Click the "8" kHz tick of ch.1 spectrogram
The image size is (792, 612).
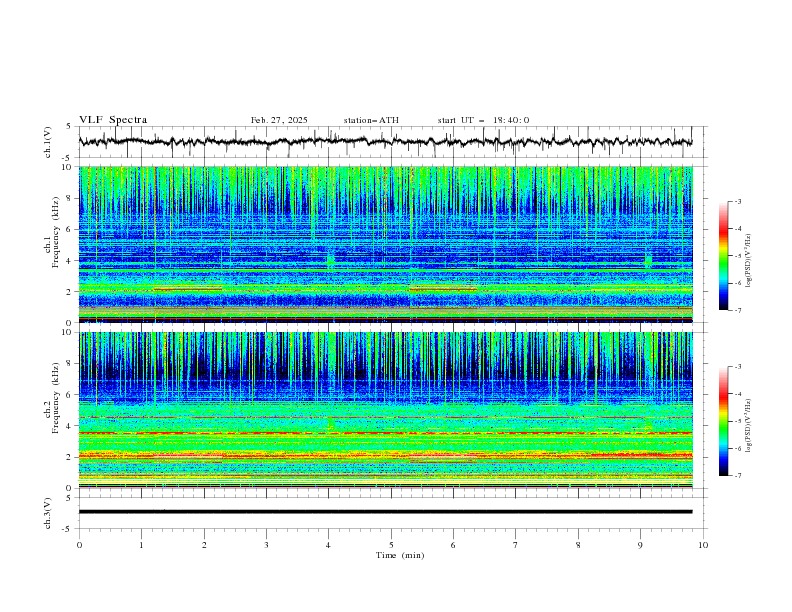(x=71, y=198)
